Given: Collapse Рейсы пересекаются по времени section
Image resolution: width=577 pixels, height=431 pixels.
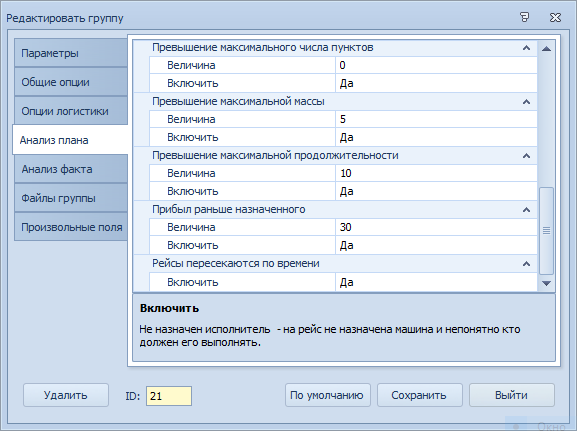Looking at the screenshot, I should point(527,264).
